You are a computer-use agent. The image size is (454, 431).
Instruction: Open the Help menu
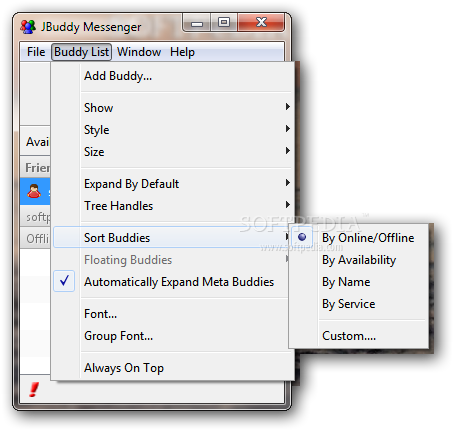pyautogui.click(x=182, y=52)
